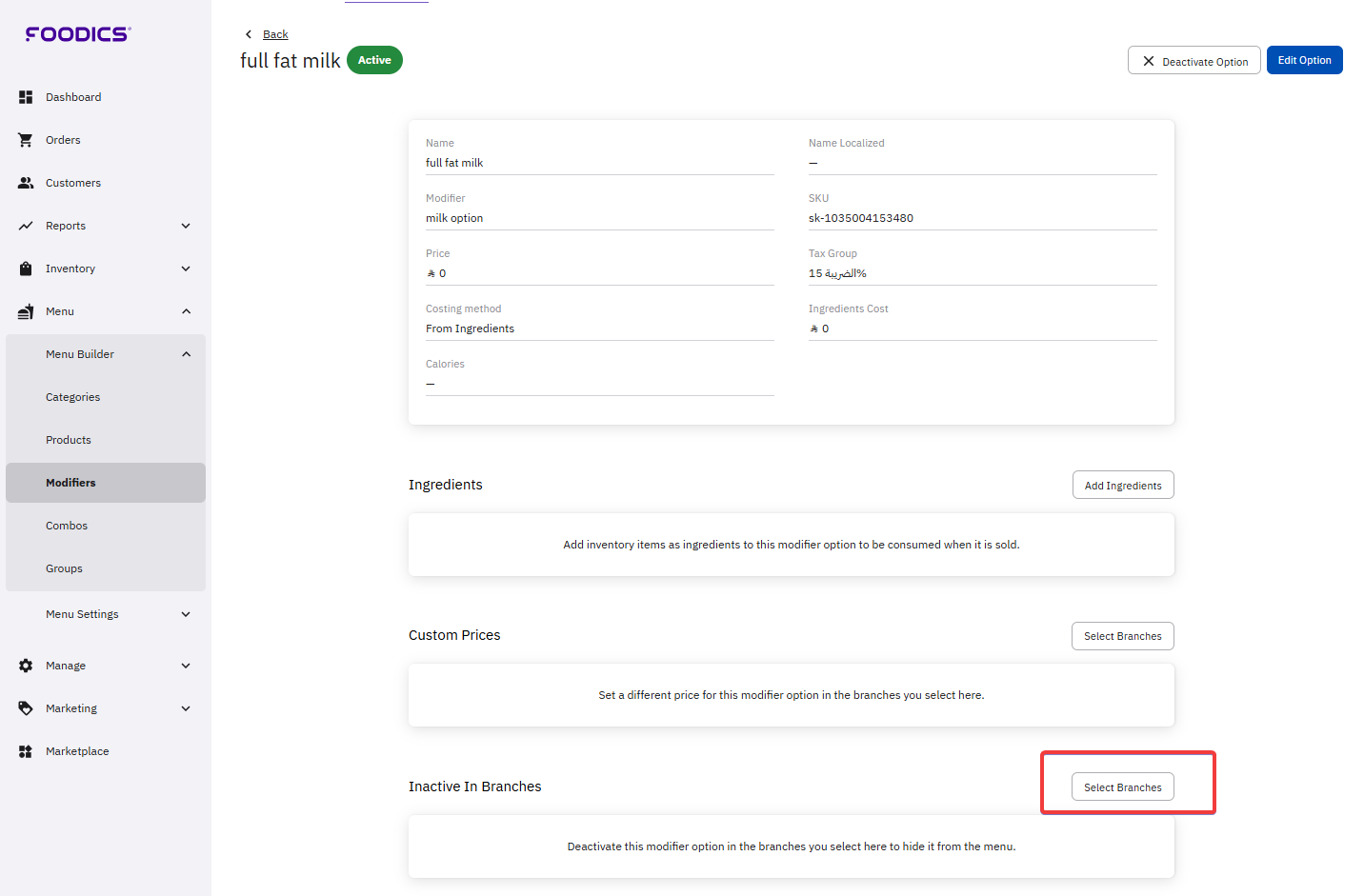1364x896 pixels.
Task: Go to Combos in sidebar
Action: click(x=67, y=526)
